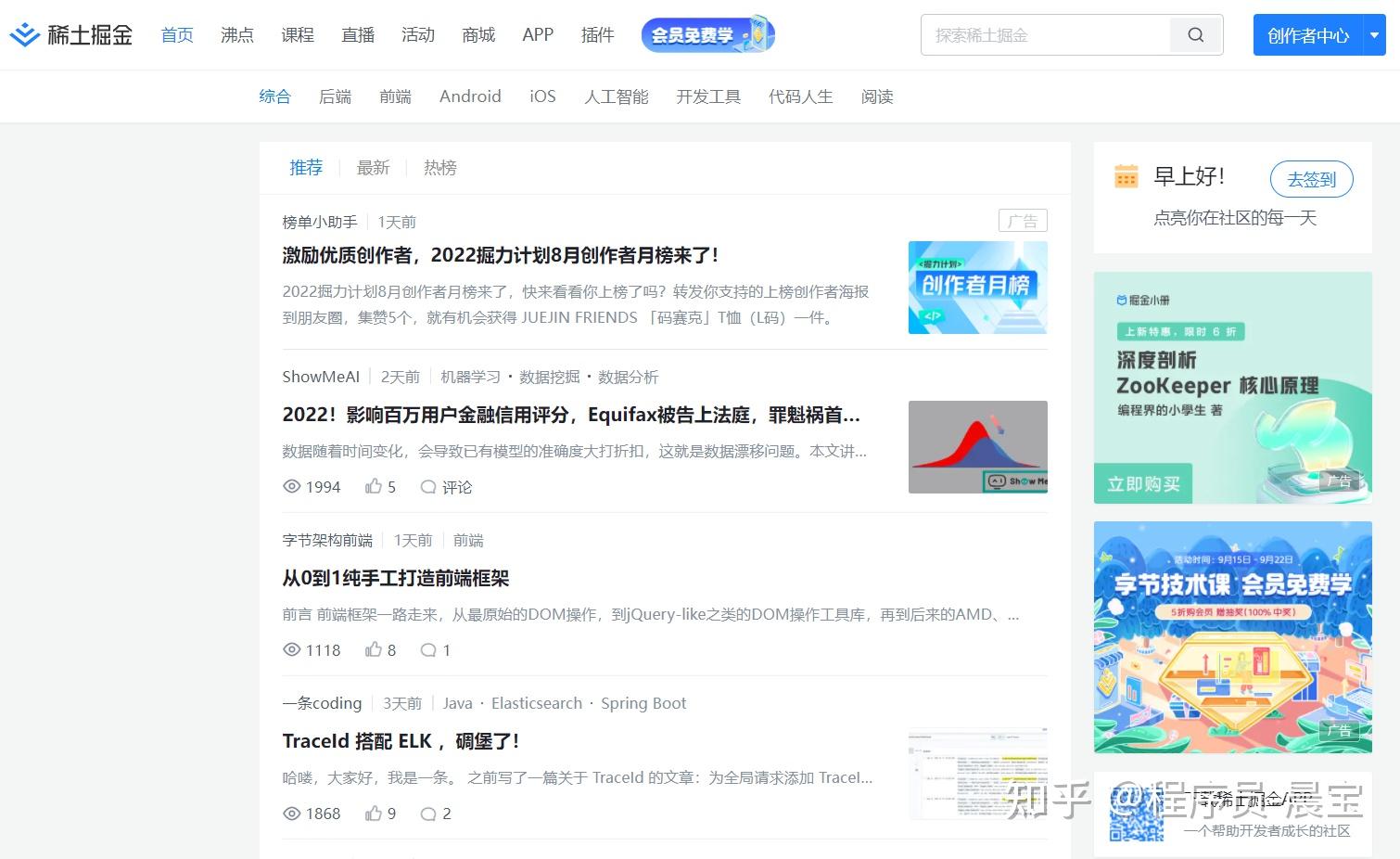Open 商城 in top navigation
This screenshot has width=1400, height=859.
pos(478,35)
